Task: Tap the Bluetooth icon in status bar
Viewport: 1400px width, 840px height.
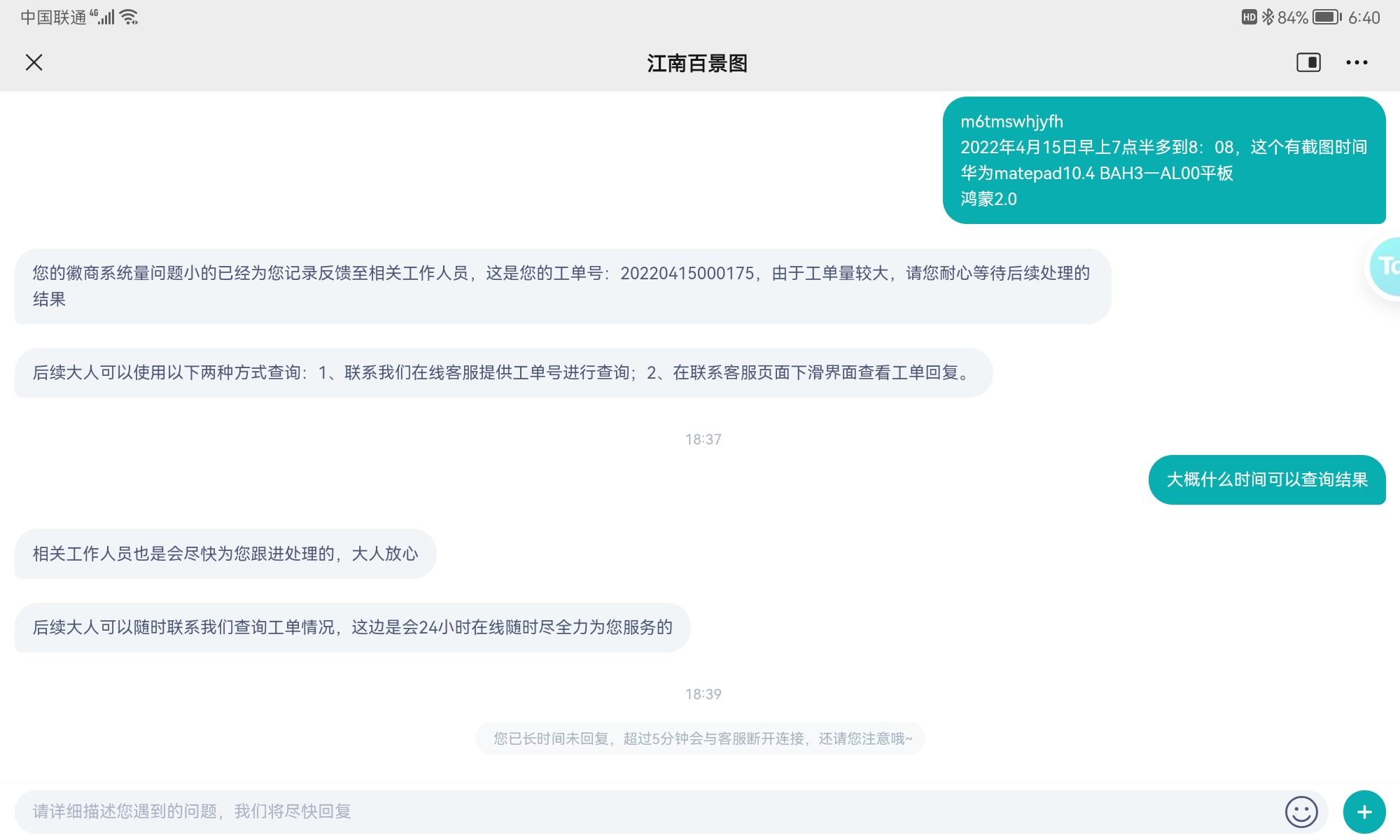Action: click(1268, 17)
